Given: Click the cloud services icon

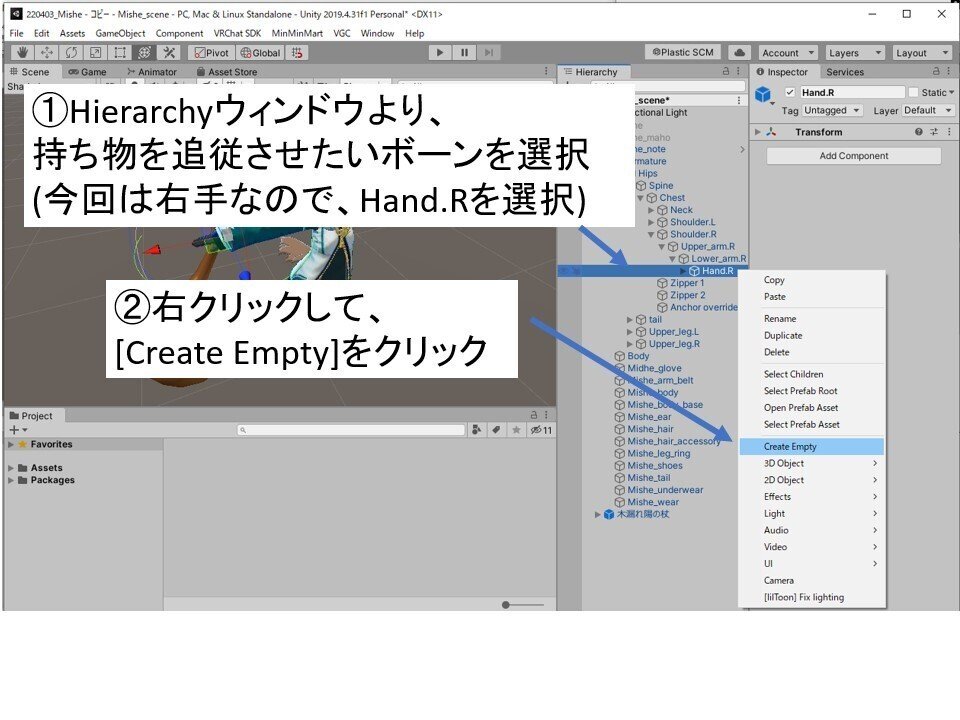Looking at the screenshot, I should tap(740, 53).
